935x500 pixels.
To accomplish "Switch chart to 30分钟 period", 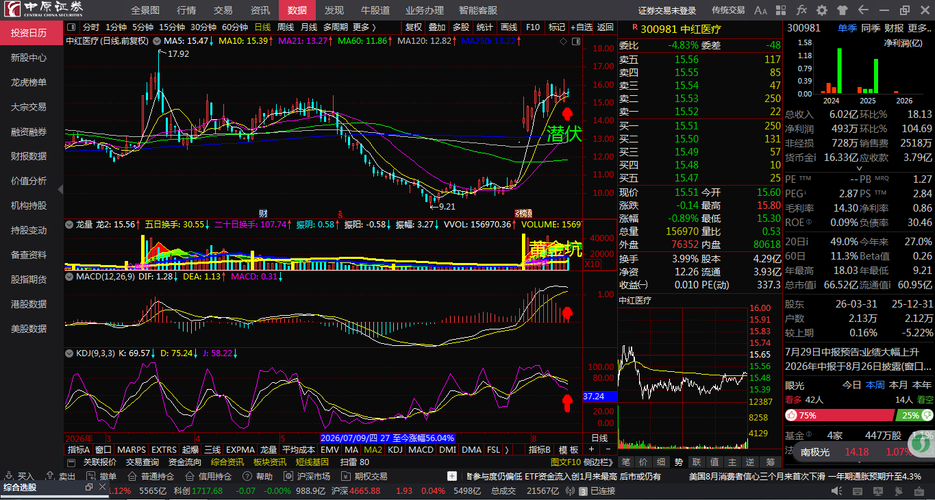I will (203, 27).
